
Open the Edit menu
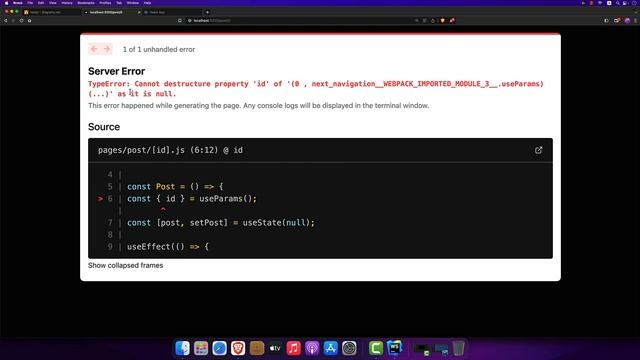pyautogui.click(x=41, y=3)
